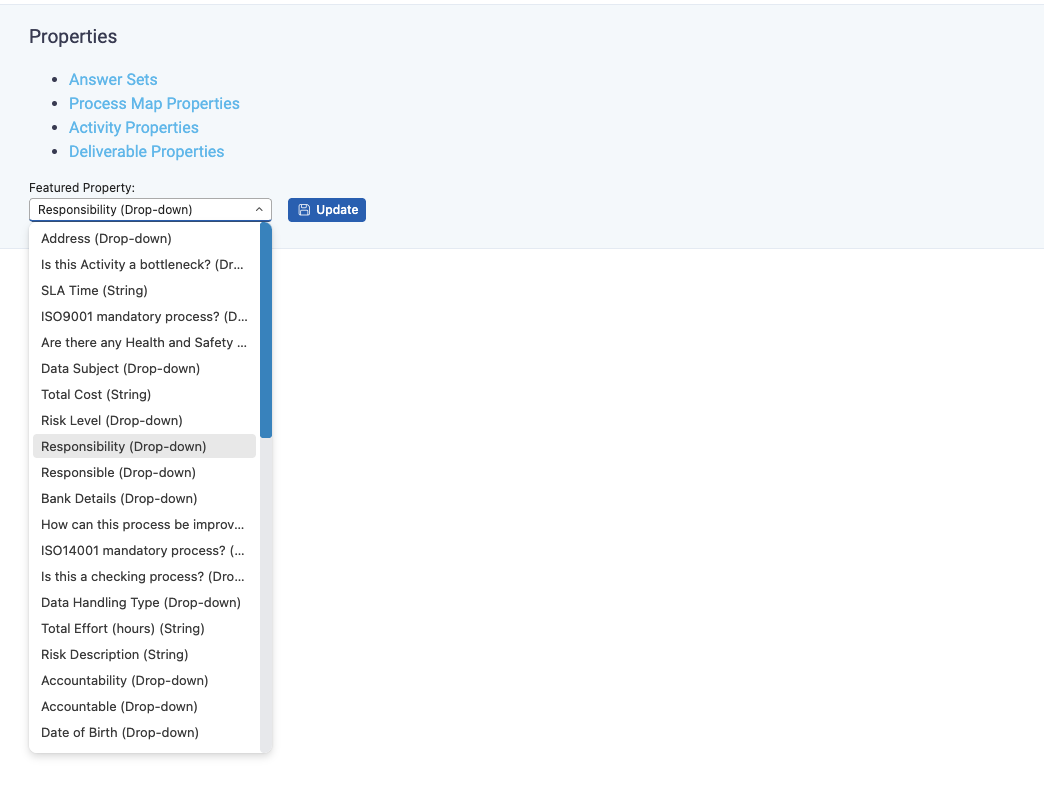The height and width of the screenshot is (787, 1044).
Task: Select Risk Description (String) option
Action: click(144, 654)
